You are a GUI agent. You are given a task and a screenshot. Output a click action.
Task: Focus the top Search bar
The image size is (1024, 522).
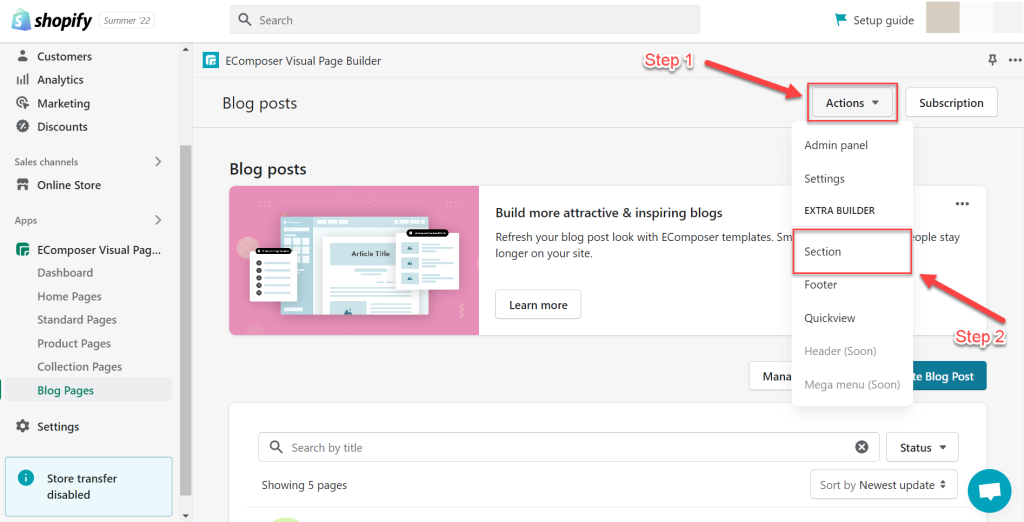coord(464,20)
